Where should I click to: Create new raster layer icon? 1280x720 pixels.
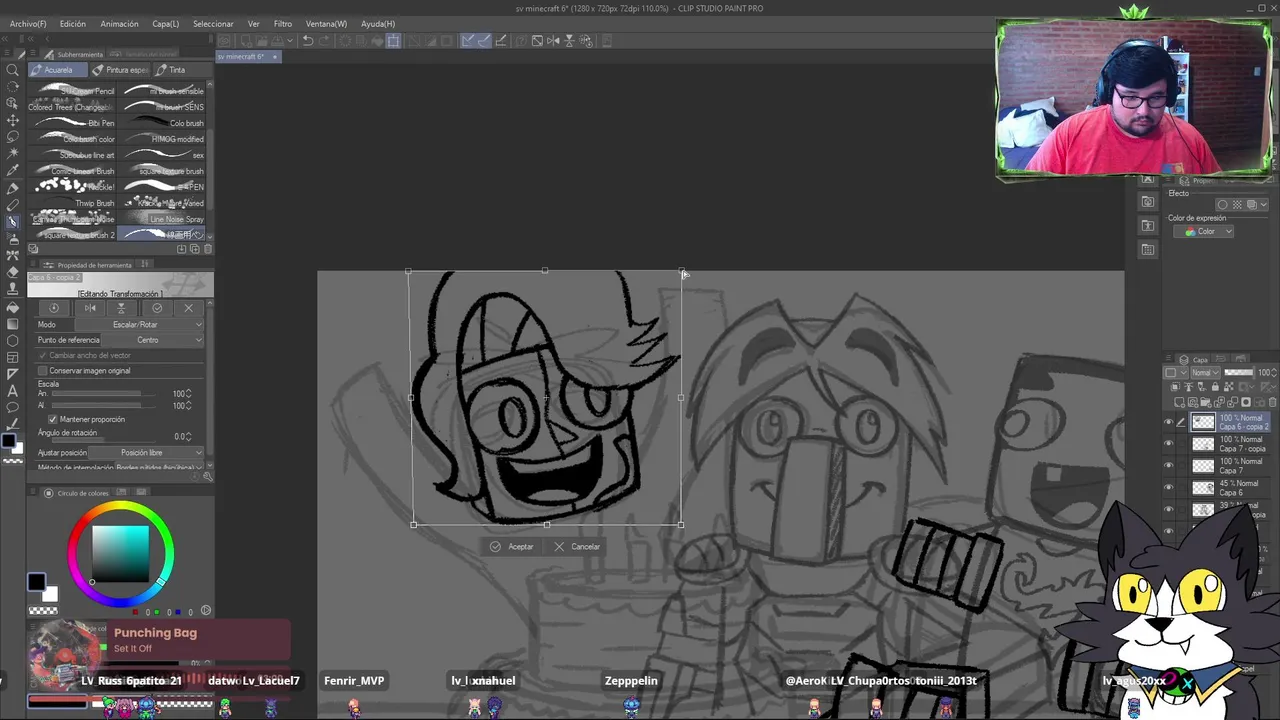point(1180,402)
